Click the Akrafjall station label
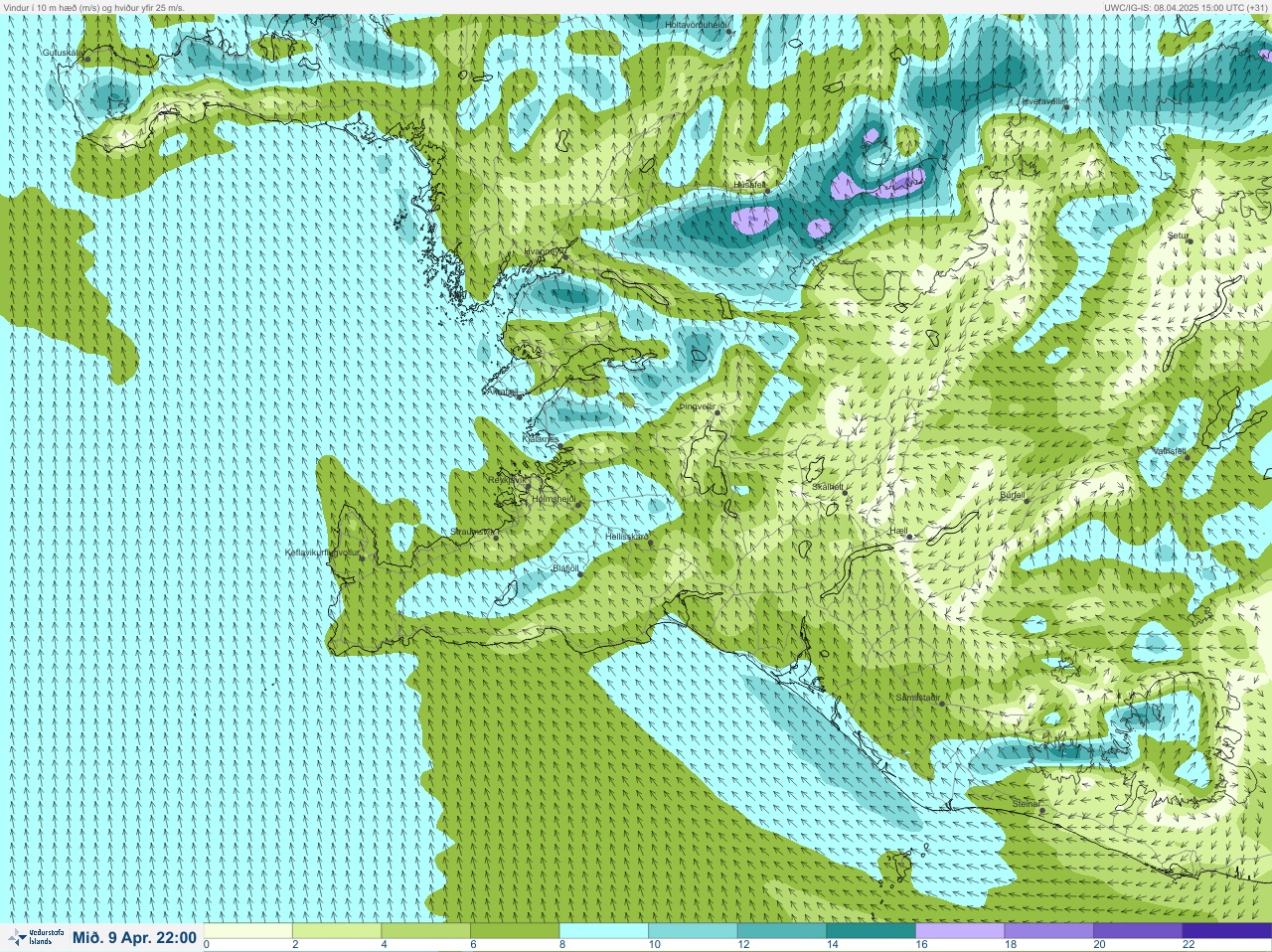 502,392
